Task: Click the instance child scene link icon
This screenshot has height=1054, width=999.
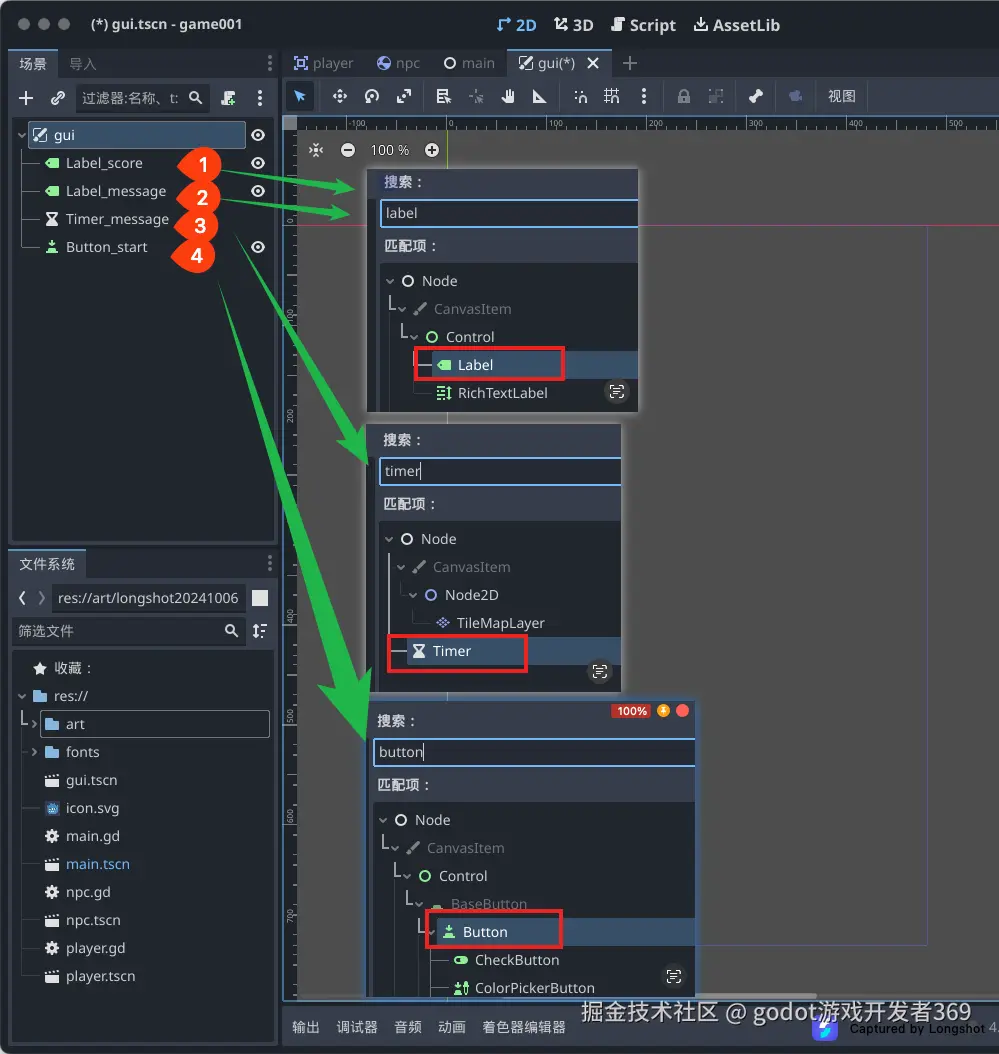Action: point(58,98)
